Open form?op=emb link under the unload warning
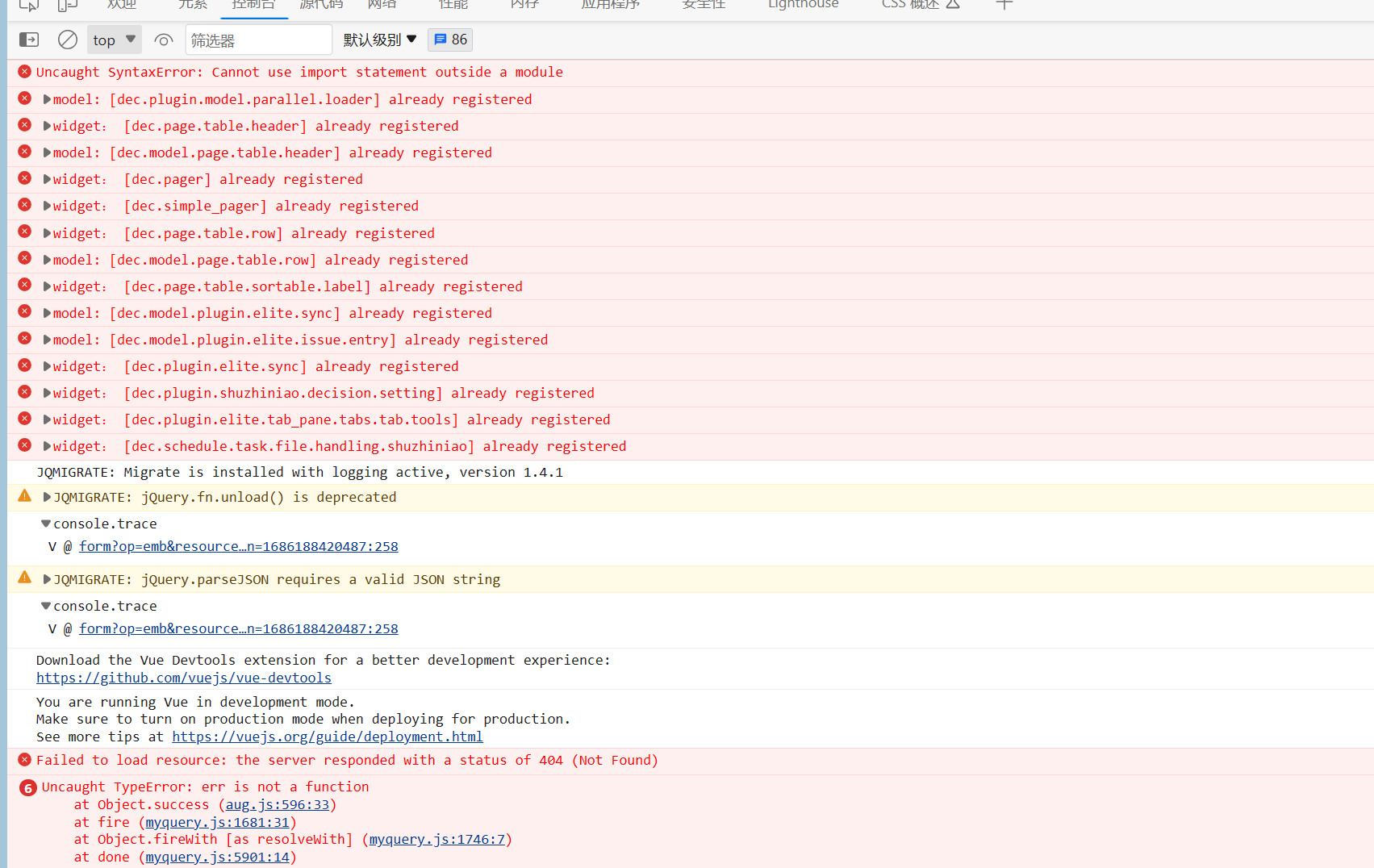The width and height of the screenshot is (1374, 868). (239, 546)
